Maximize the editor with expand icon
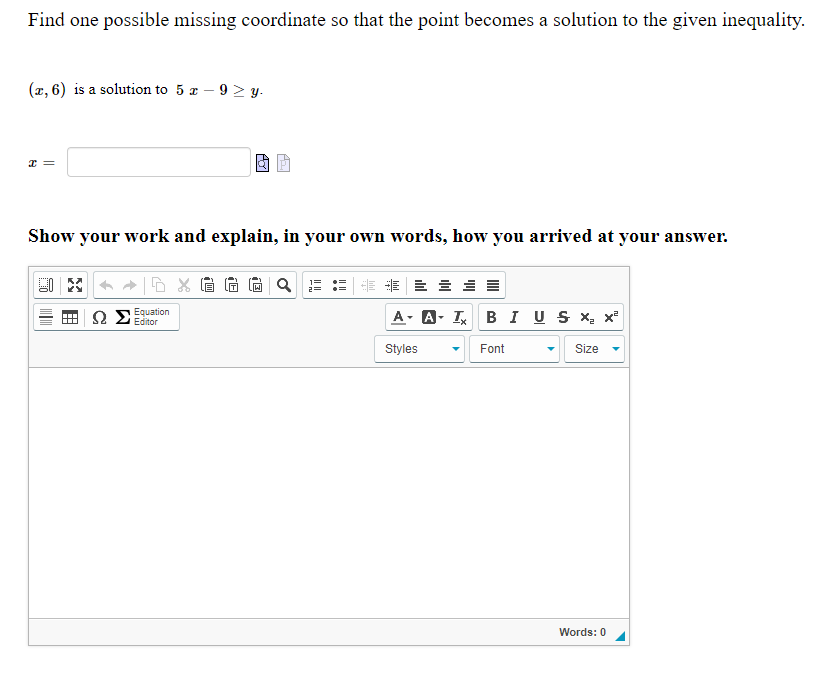831x678 pixels. [75, 285]
